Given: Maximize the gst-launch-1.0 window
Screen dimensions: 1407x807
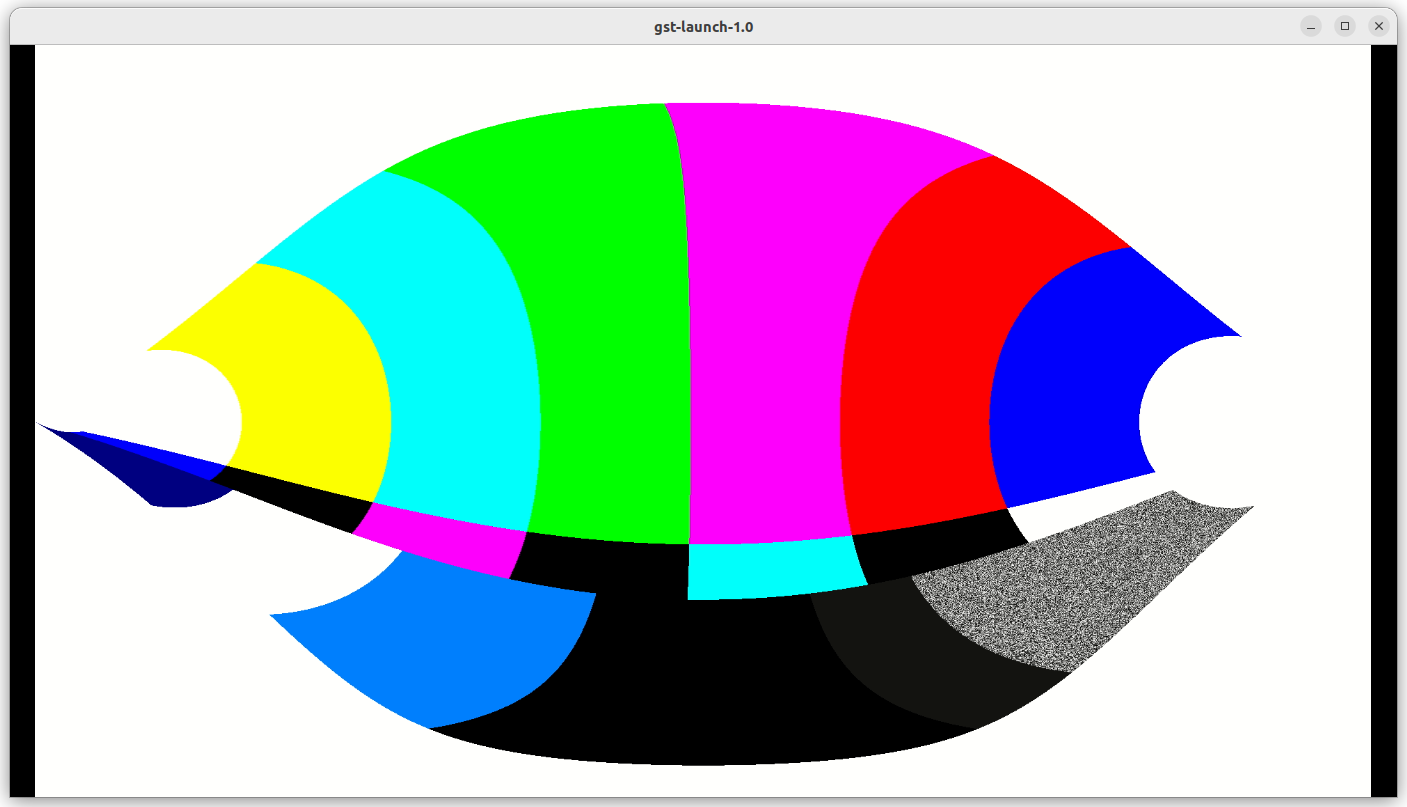Looking at the screenshot, I should (1345, 26).
